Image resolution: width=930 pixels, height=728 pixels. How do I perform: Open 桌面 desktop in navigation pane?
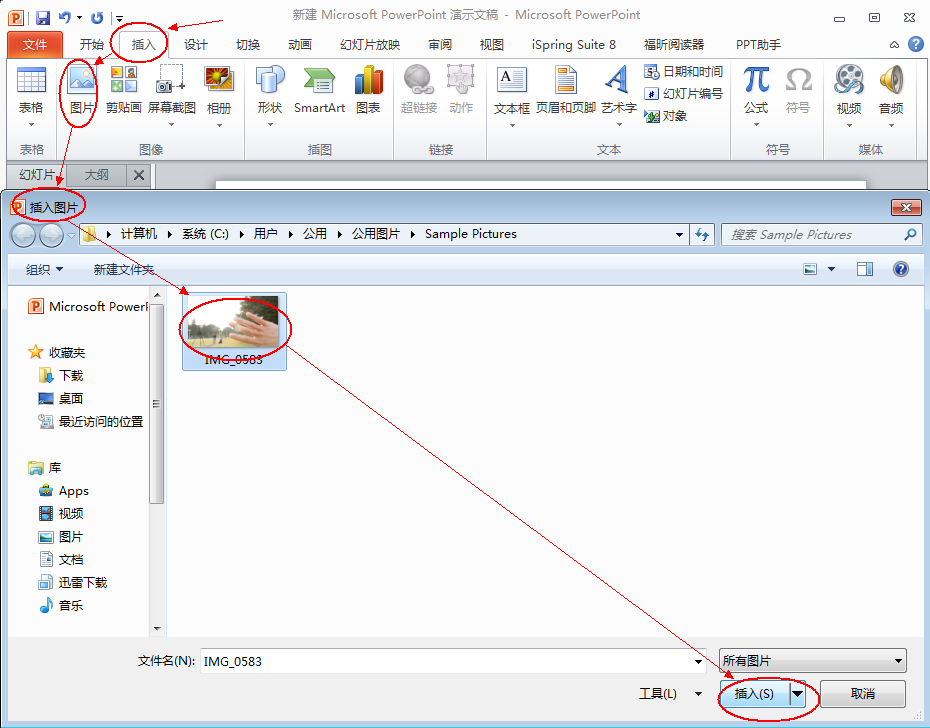[61, 399]
